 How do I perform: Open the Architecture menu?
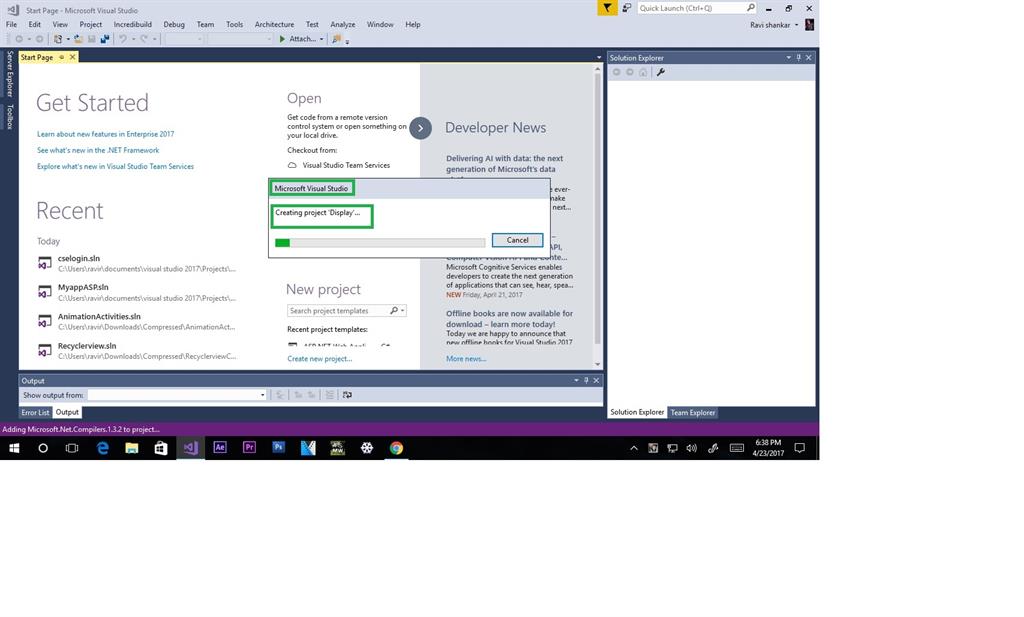(274, 24)
